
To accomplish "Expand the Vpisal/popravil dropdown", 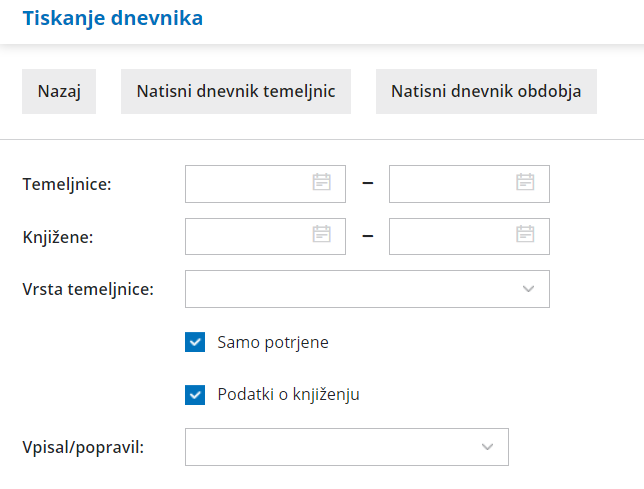I will click(x=487, y=447).
